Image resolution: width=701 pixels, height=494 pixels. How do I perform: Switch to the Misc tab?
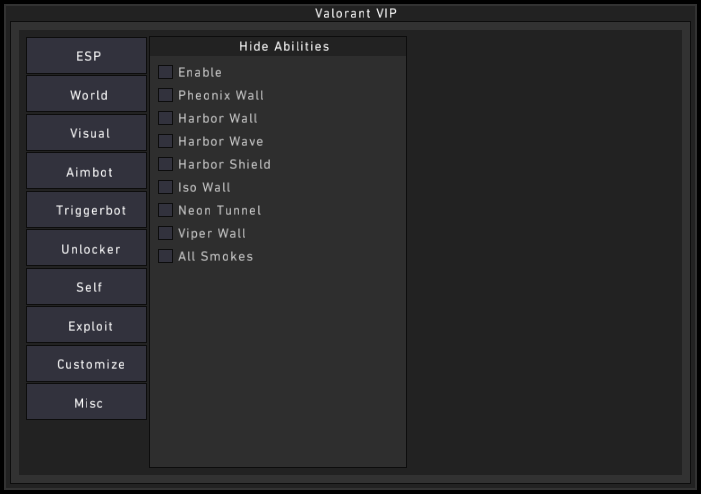[x=87, y=403]
